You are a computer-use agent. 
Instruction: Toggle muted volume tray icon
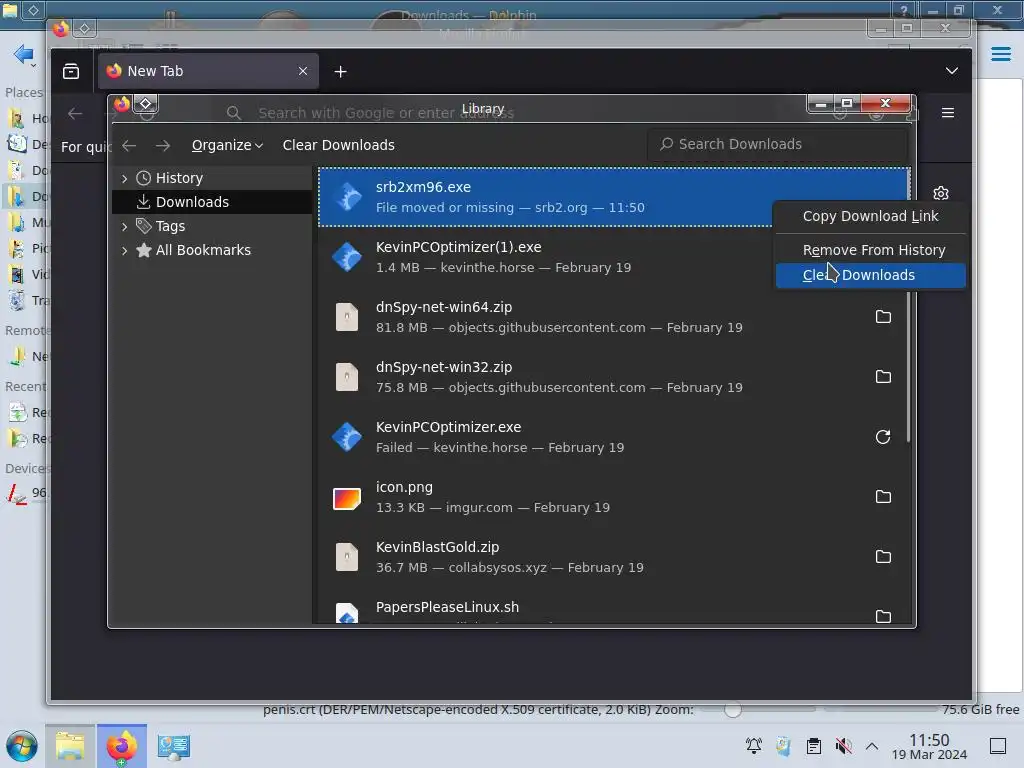click(843, 746)
